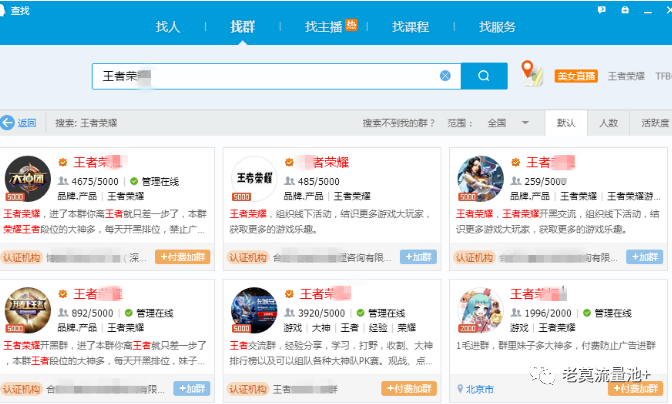672x404 pixels.
Task: Clear the search box with the X icon
Action: pos(445,76)
